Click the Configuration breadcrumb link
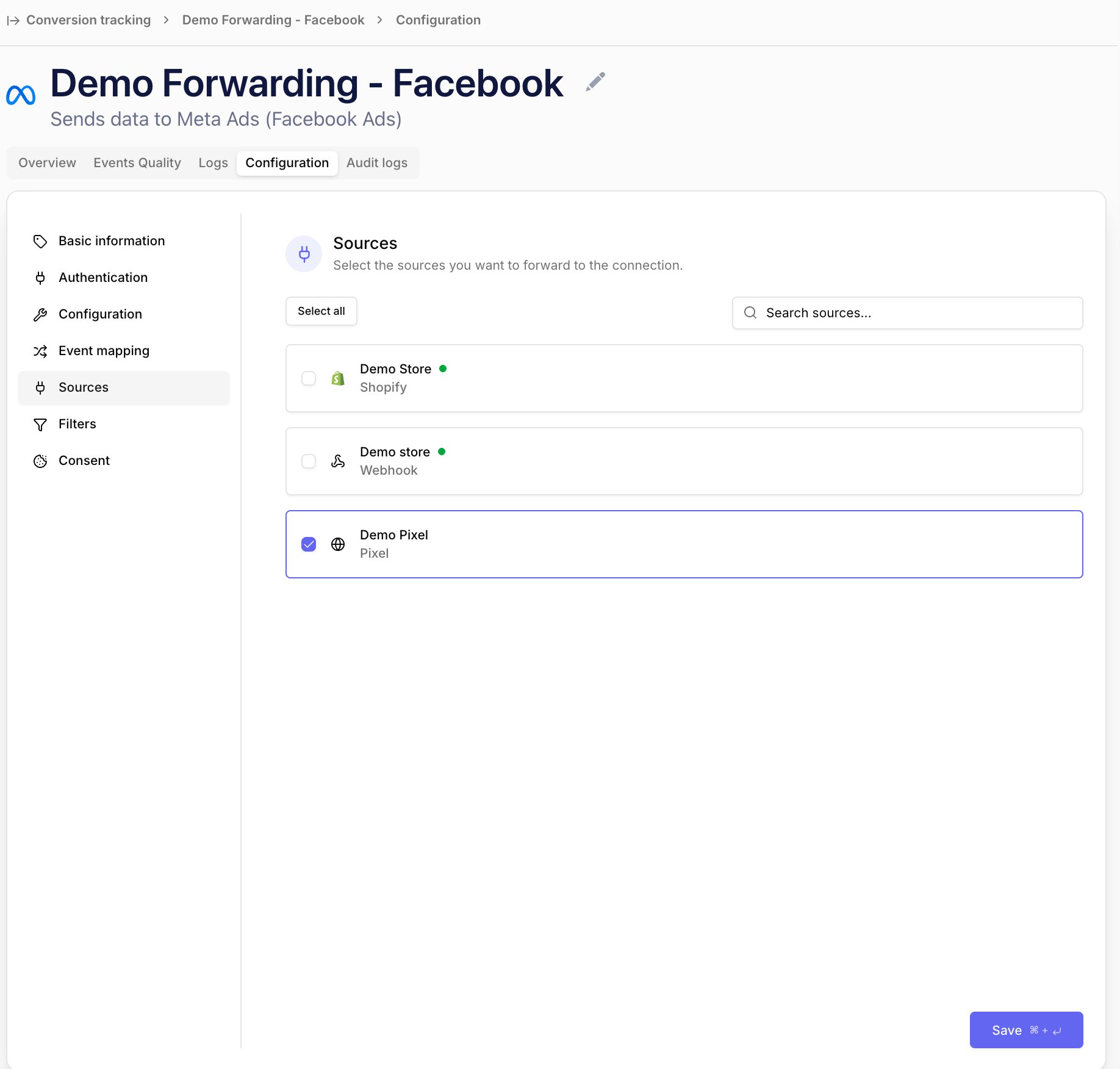 coord(438,20)
